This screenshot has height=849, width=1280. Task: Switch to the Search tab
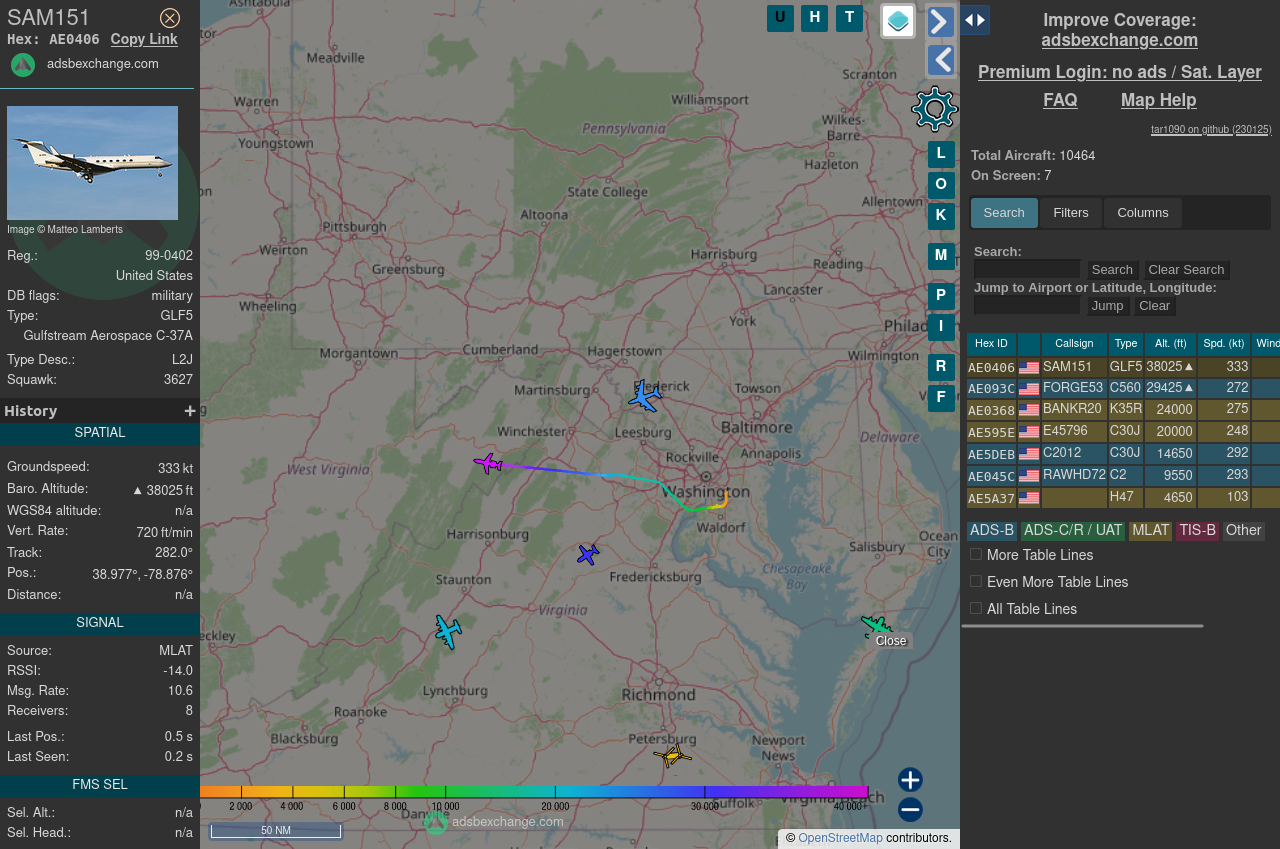1004,212
